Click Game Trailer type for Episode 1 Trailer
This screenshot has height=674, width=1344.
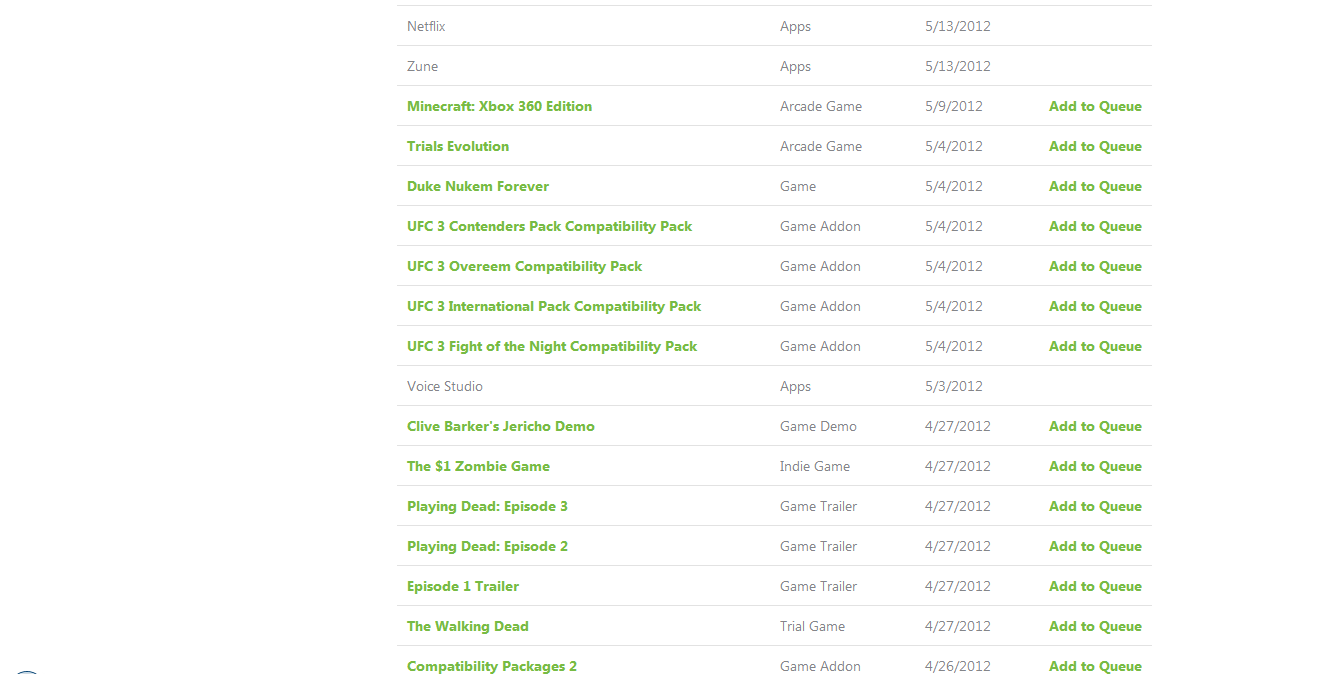(818, 586)
